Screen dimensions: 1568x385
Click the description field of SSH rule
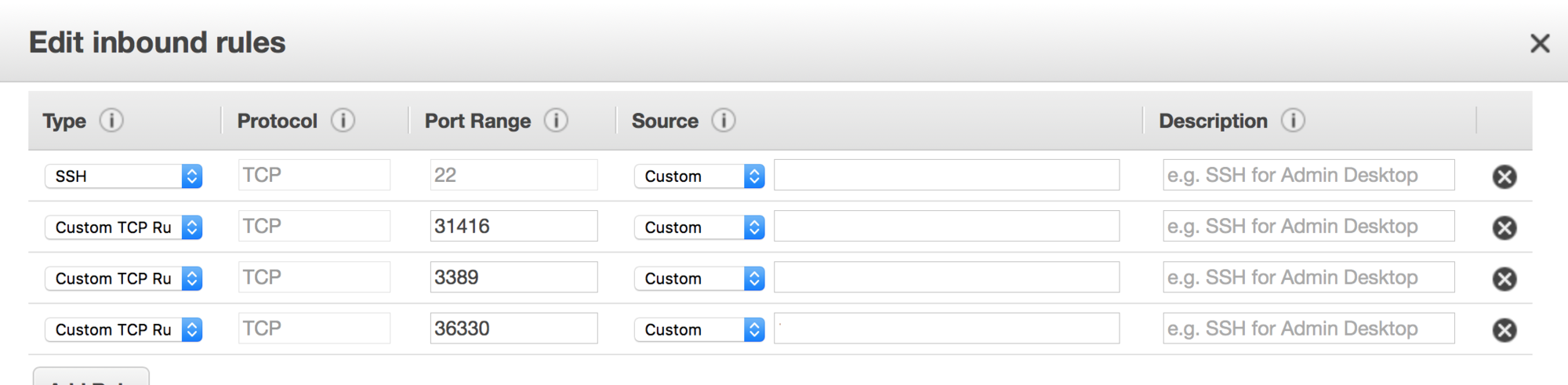coord(1308,175)
